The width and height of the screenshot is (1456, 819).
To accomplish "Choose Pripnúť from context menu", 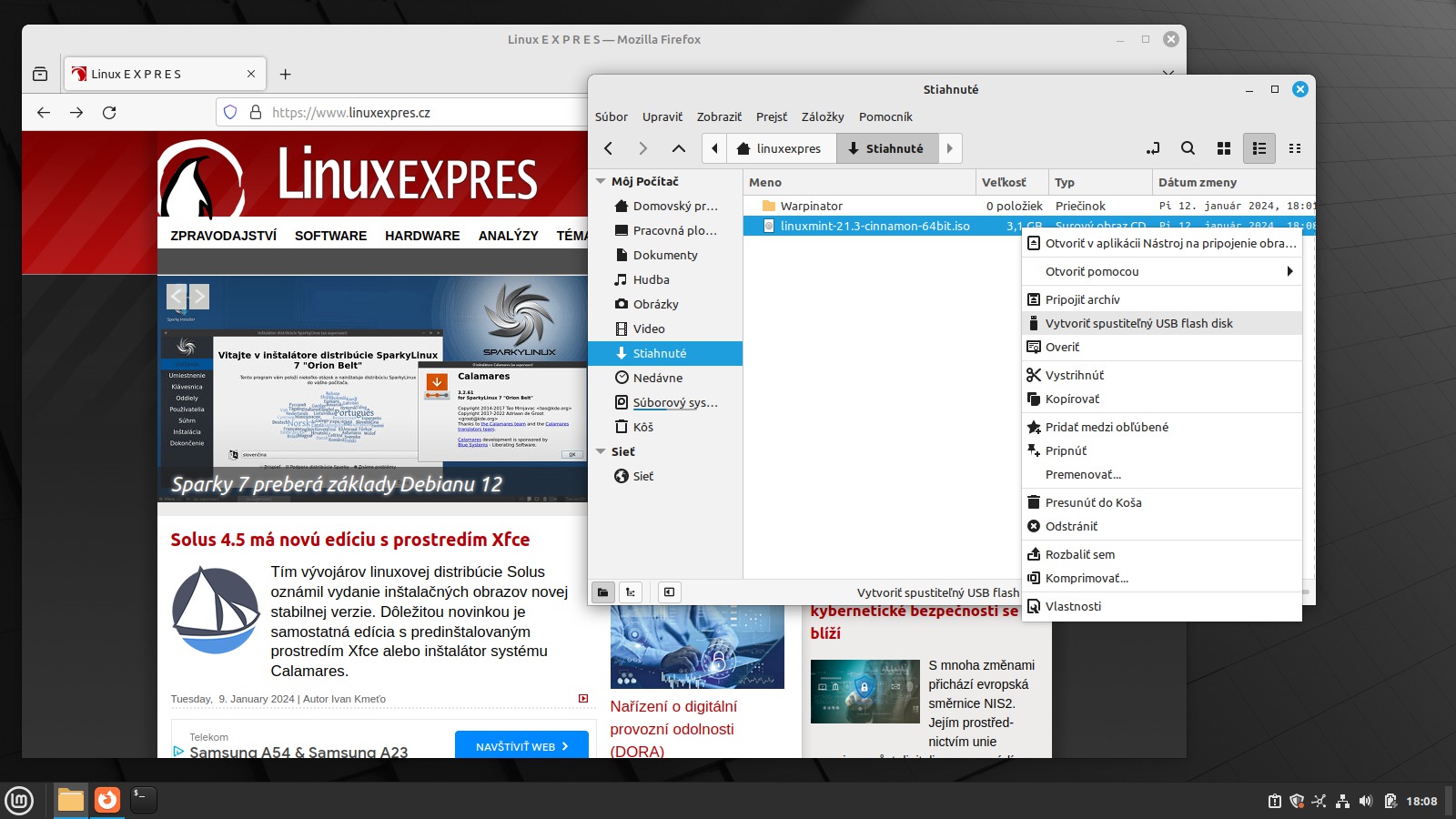I will coord(1162,450).
